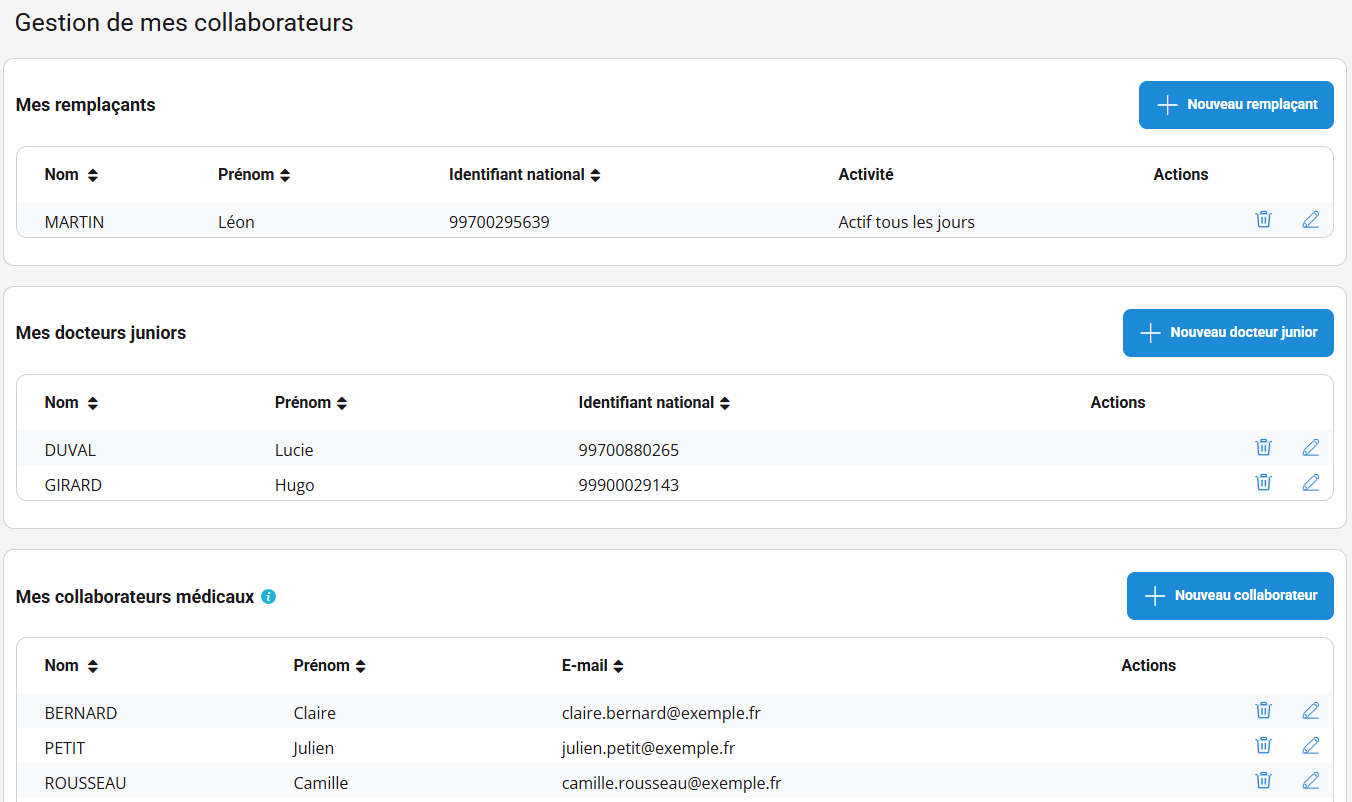Delete collaborator BERNARD Claire
This screenshot has width=1352, height=802.
click(1263, 710)
